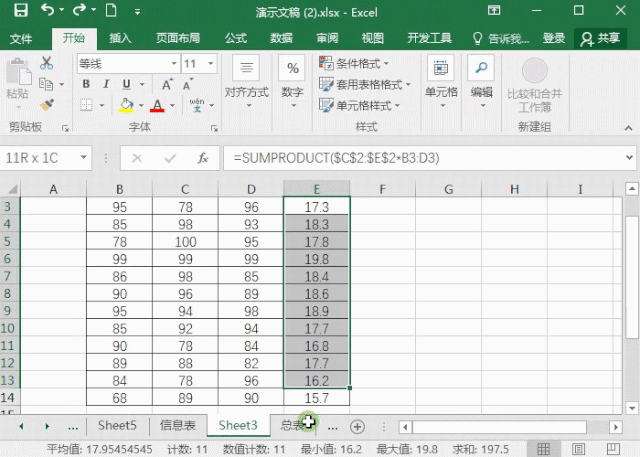Open the ribbon display options icon

[x=494, y=10]
